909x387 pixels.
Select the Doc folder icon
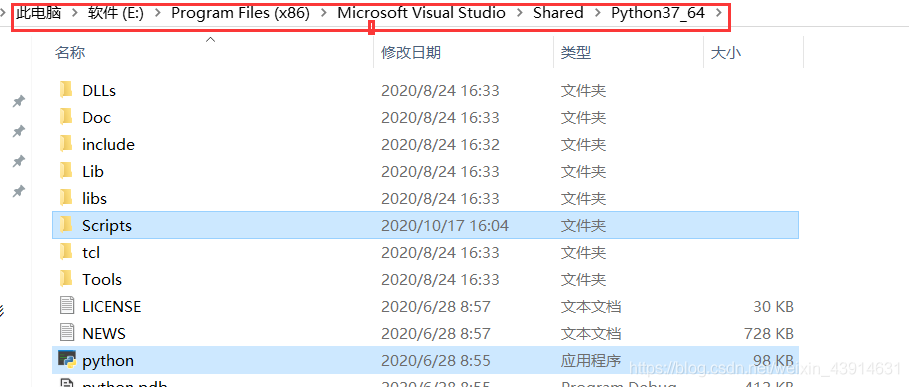pos(66,117)
